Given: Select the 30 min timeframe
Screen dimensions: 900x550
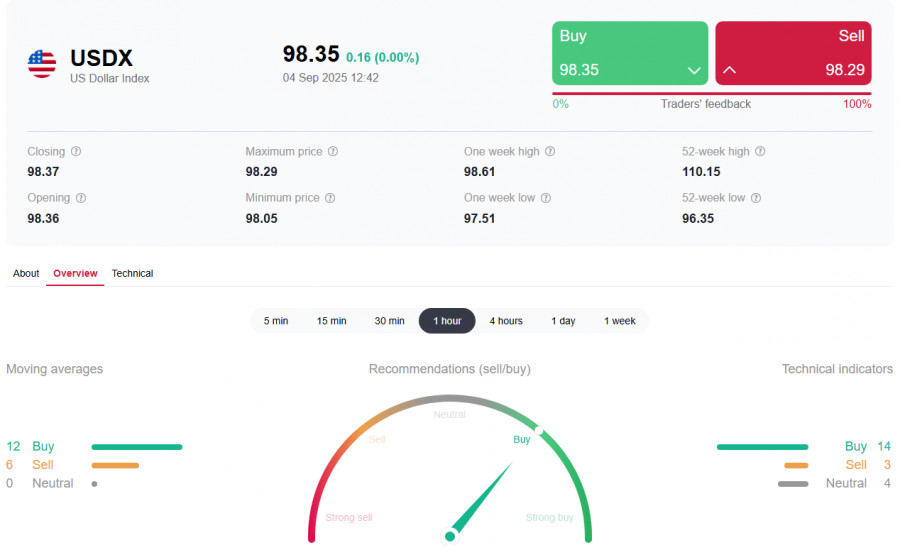Looking at the screenshot, I should click(390, 321).
